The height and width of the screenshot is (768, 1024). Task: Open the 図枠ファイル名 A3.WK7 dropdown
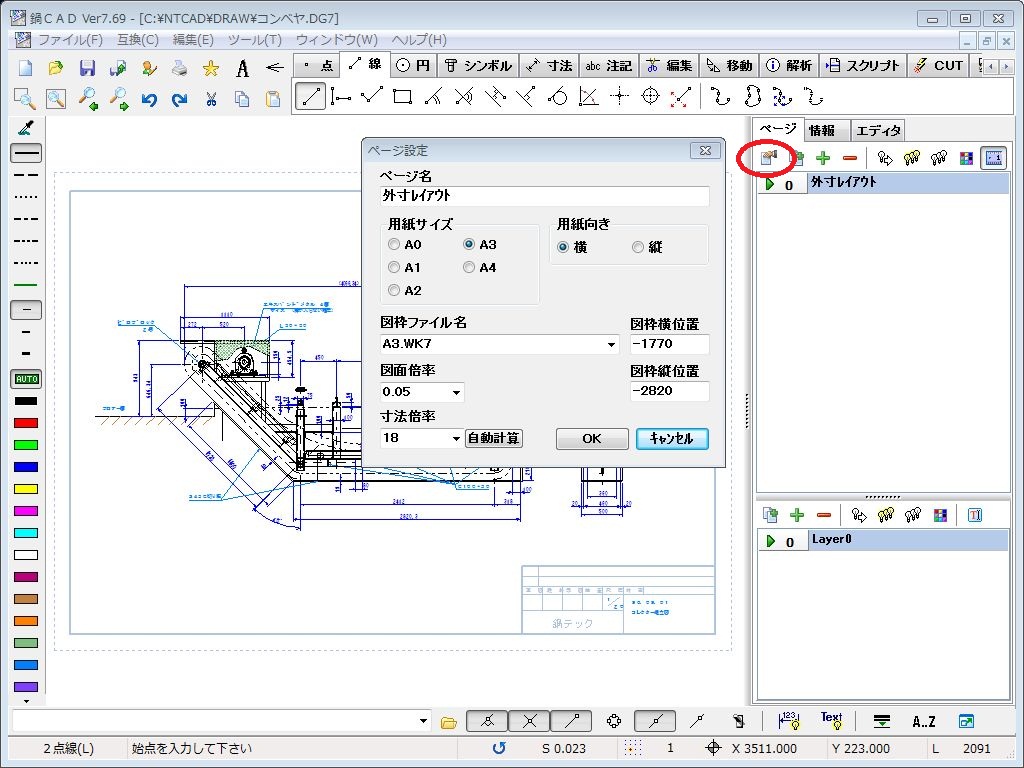(611, 344)
